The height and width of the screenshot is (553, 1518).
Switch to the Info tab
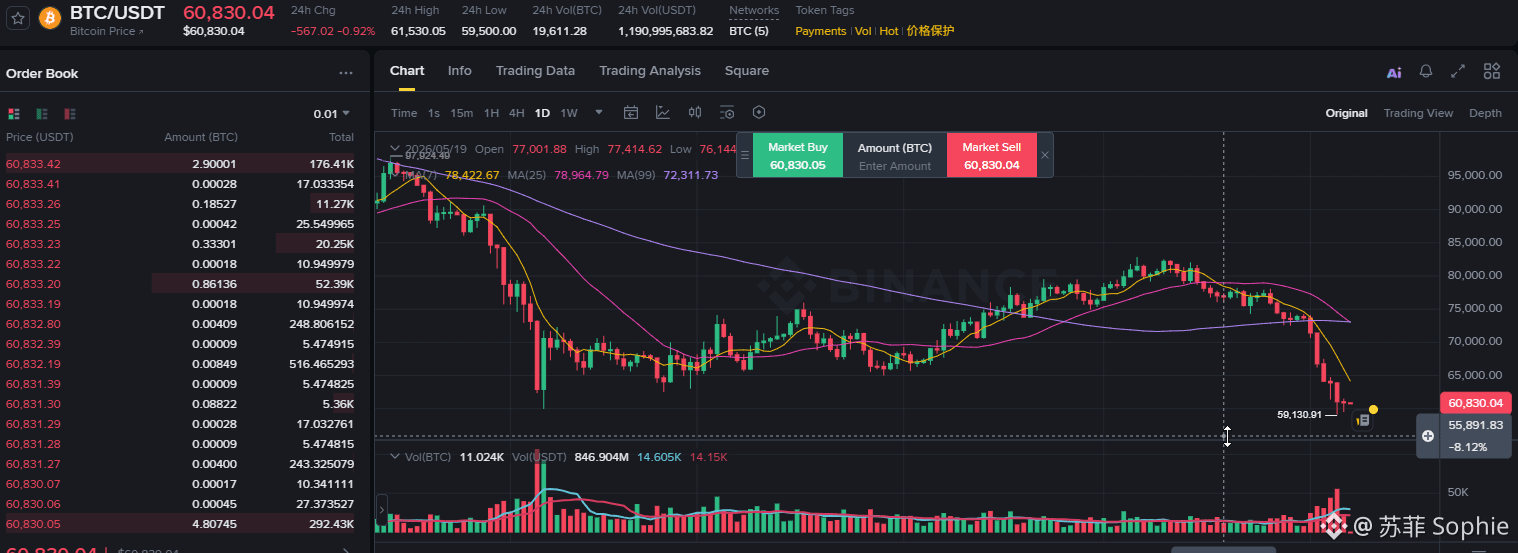click(460, 71)
